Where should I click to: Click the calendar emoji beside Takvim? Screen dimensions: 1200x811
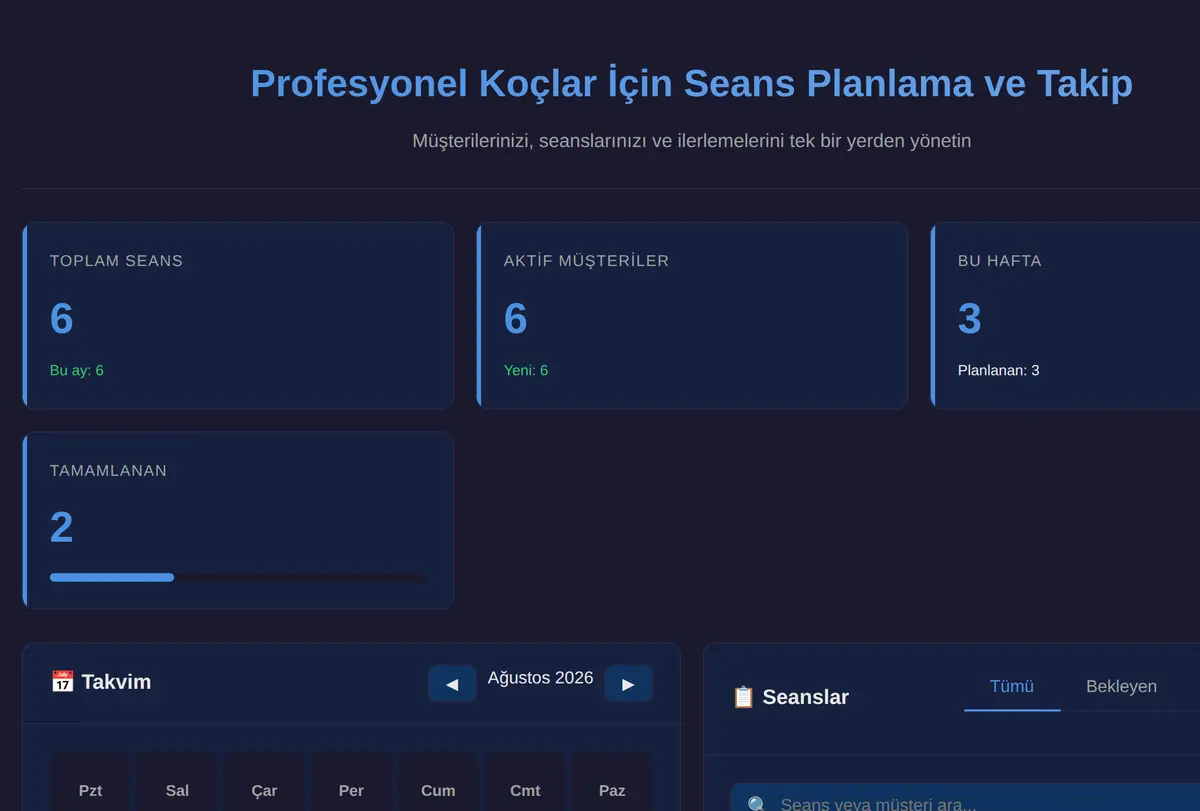[62, 682]
